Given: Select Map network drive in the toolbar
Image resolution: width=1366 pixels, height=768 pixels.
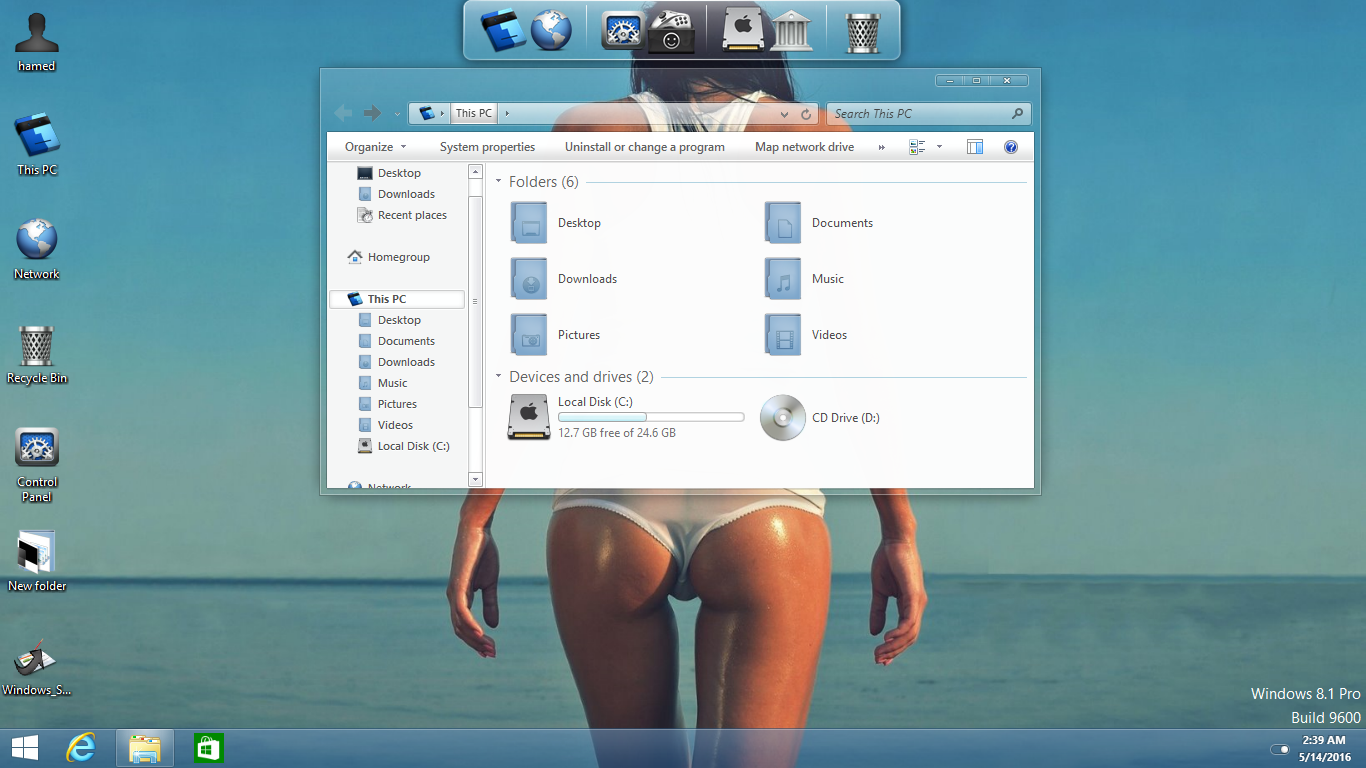Looking at the screenshot, I should pyautogui.click(x=804, y=147).
